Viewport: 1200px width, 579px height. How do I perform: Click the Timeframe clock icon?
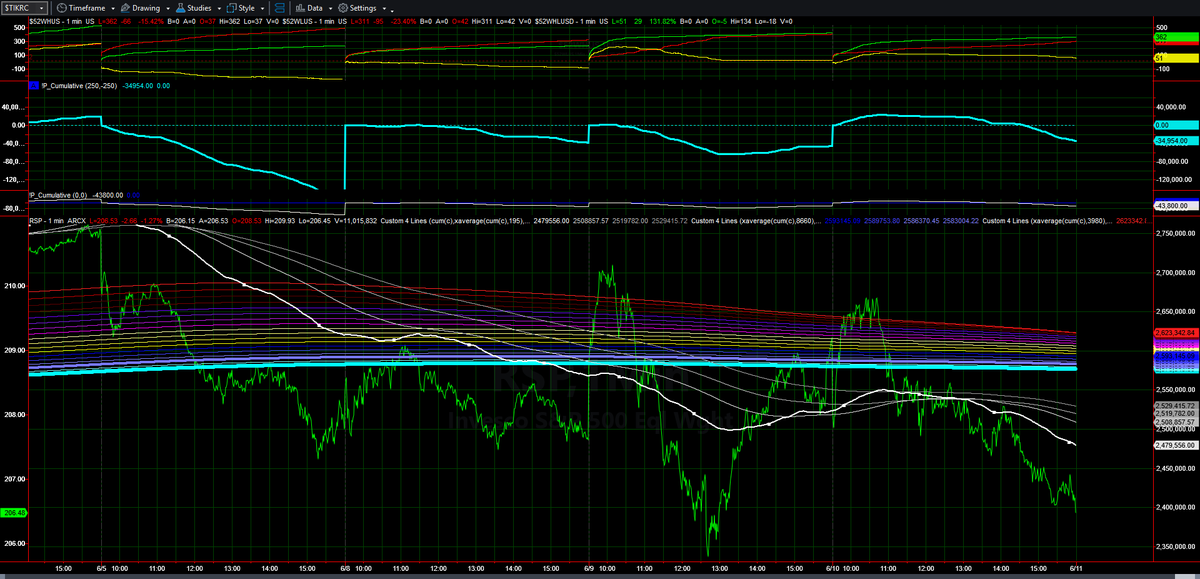tap(62, 7)
